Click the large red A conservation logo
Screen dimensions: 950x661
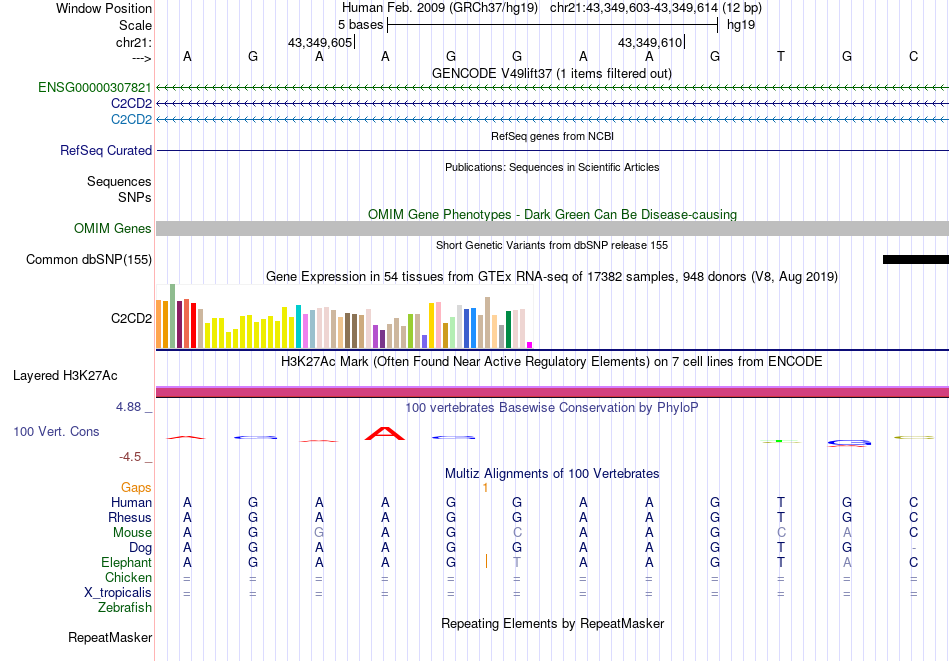click(385, 433)
